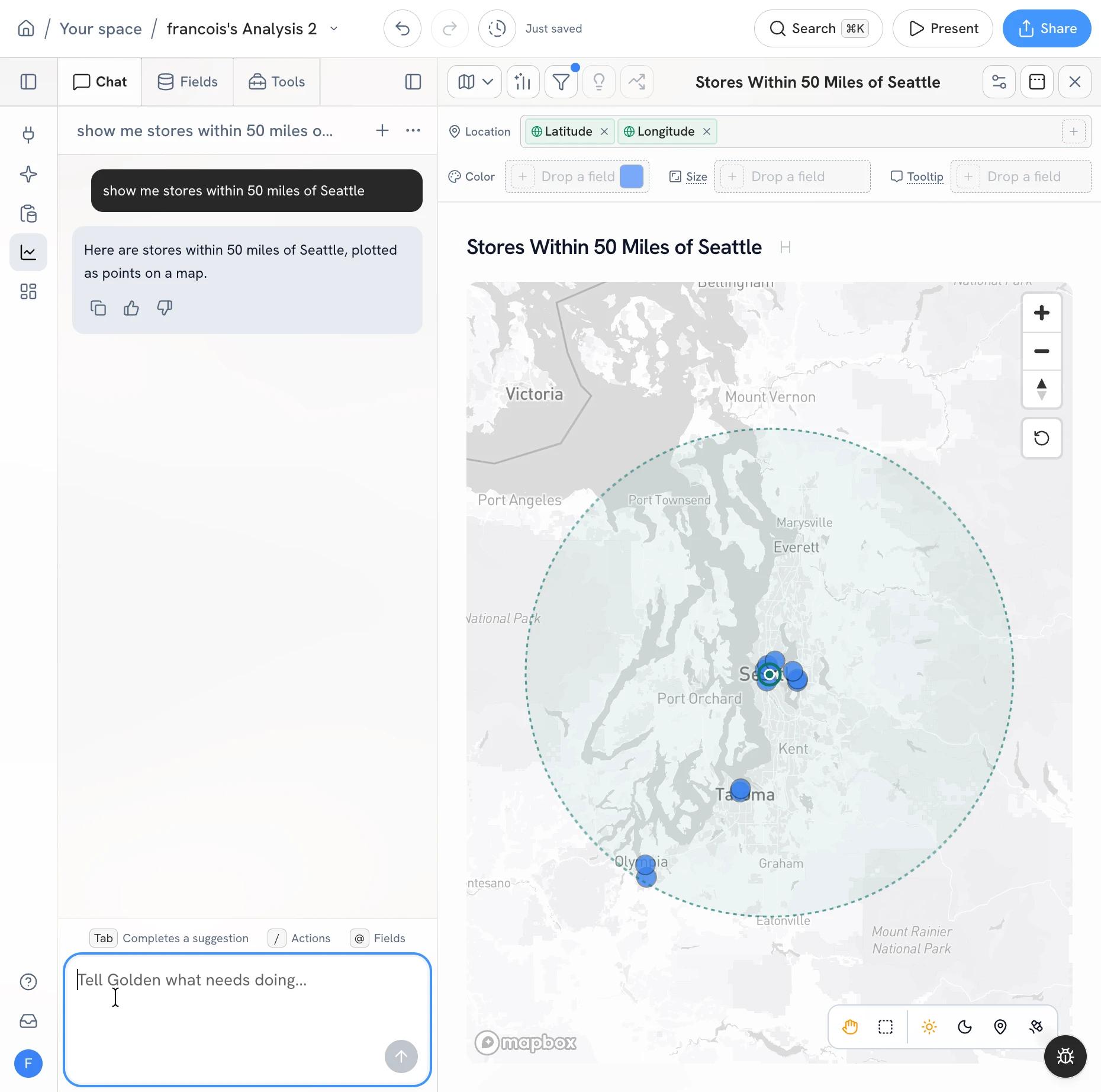Collapse the chat panel with the panel icon
1101x1092 pixels.
(x=413, y=82)
